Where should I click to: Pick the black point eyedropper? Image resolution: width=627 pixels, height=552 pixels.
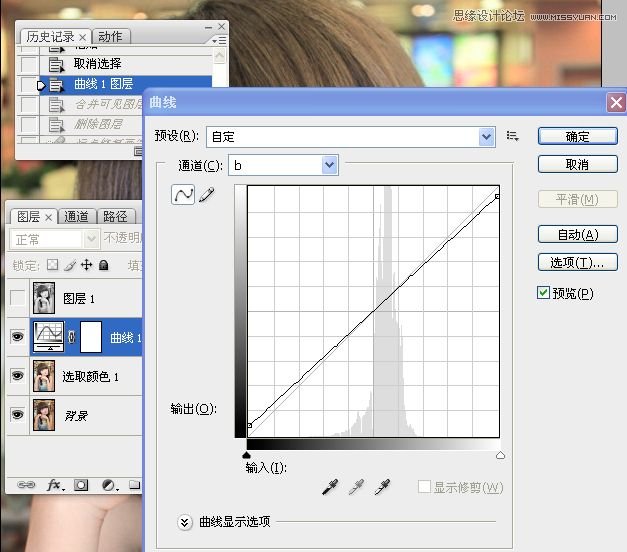[330, 487]
